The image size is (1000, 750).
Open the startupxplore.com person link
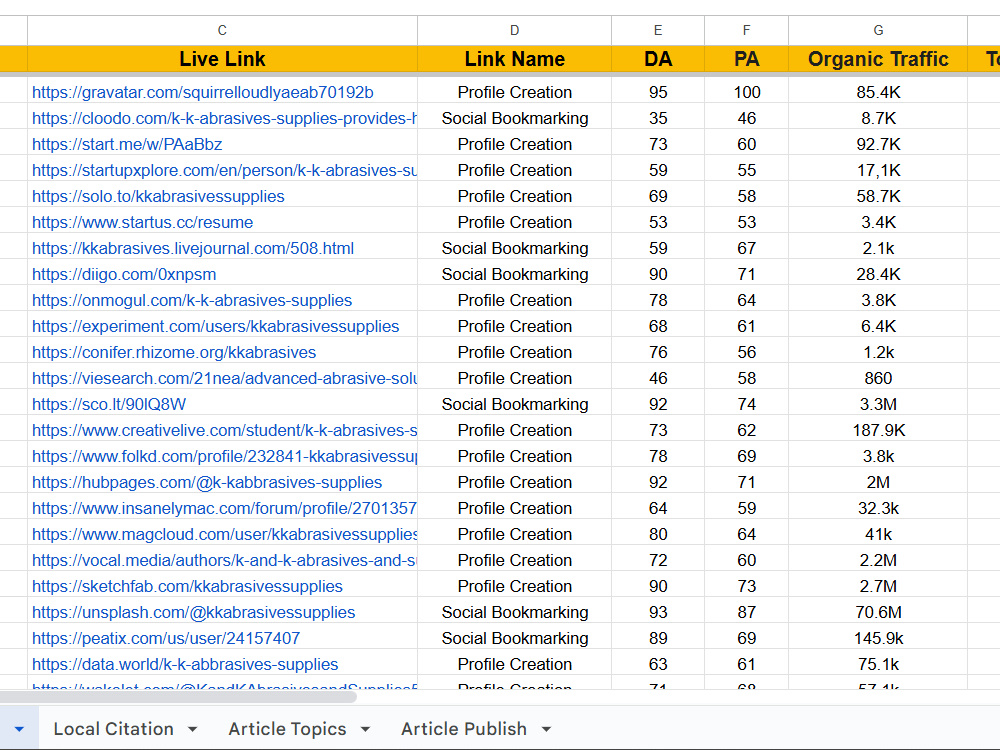(x=224, y=171)
